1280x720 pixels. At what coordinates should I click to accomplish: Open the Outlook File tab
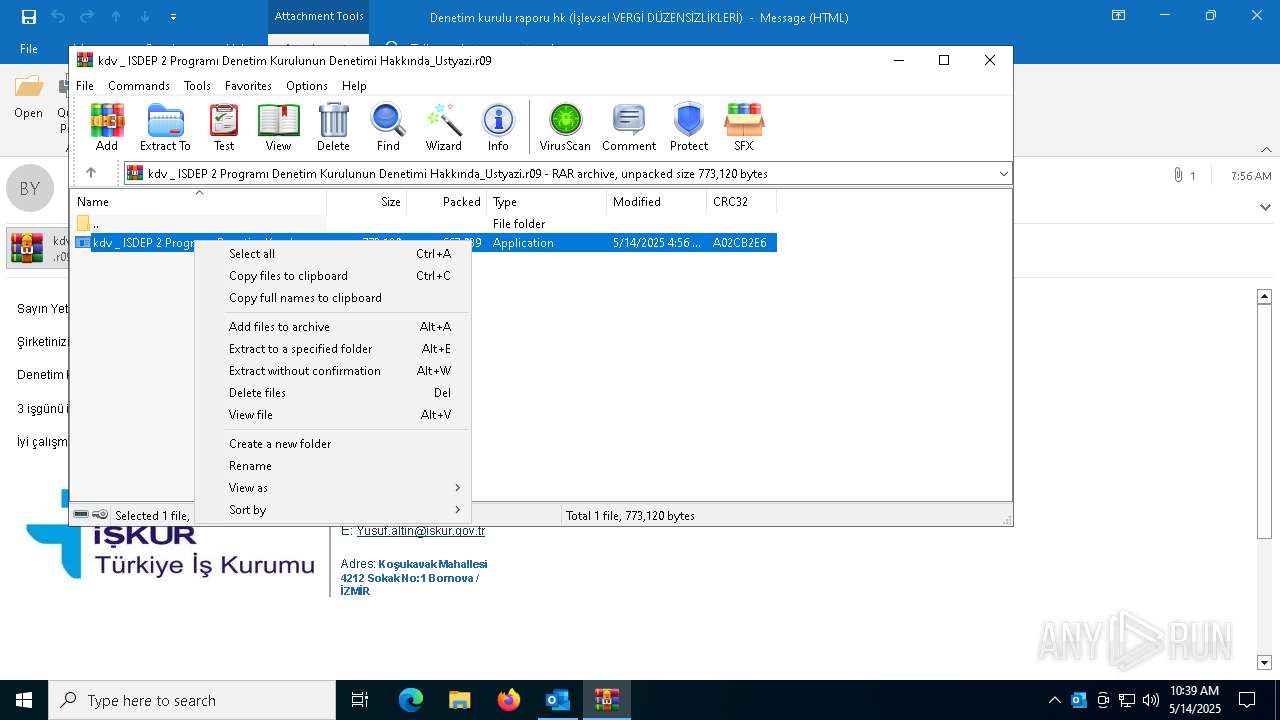click(x=29, y=49)
